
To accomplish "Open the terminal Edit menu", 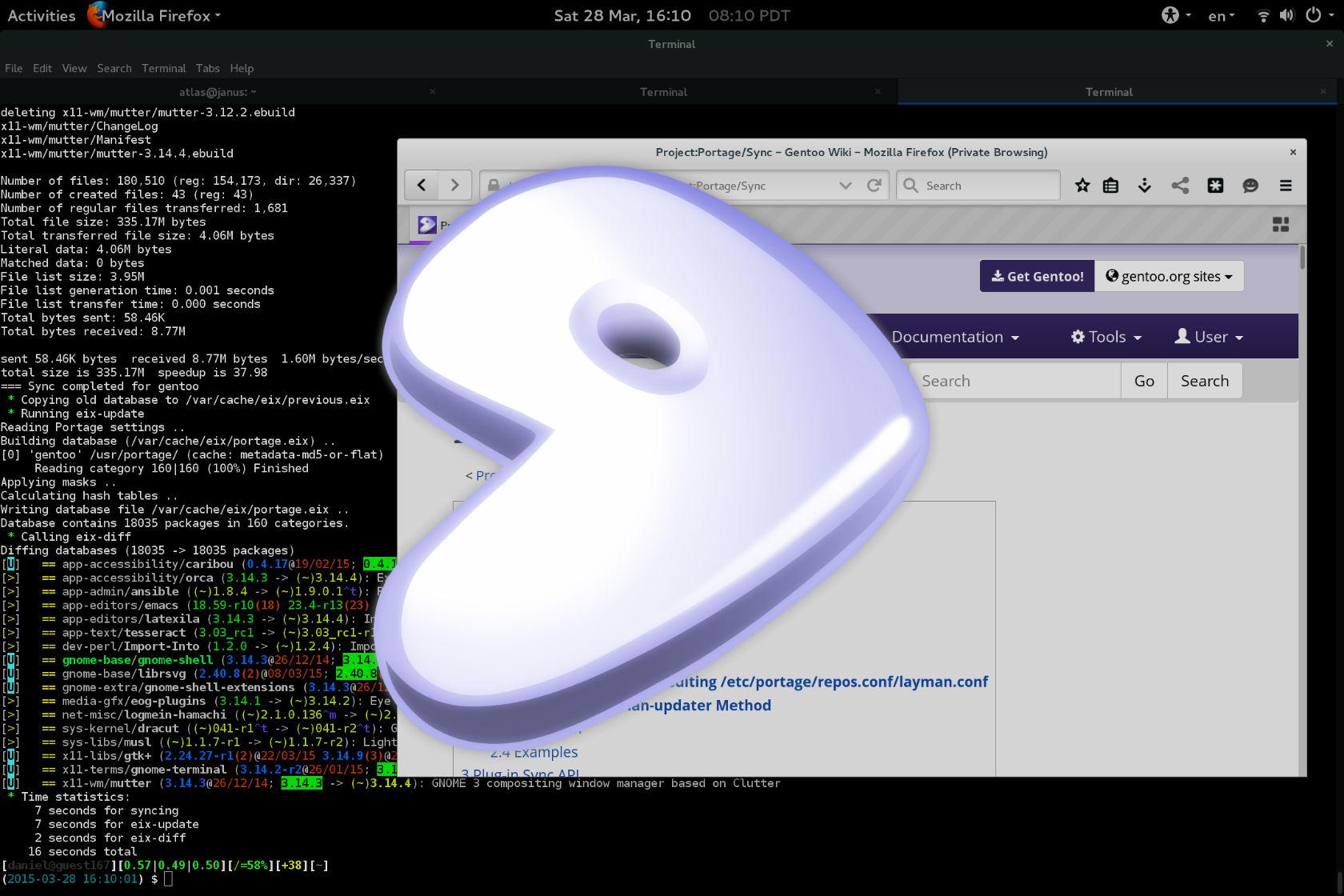I will coord(42,68).
